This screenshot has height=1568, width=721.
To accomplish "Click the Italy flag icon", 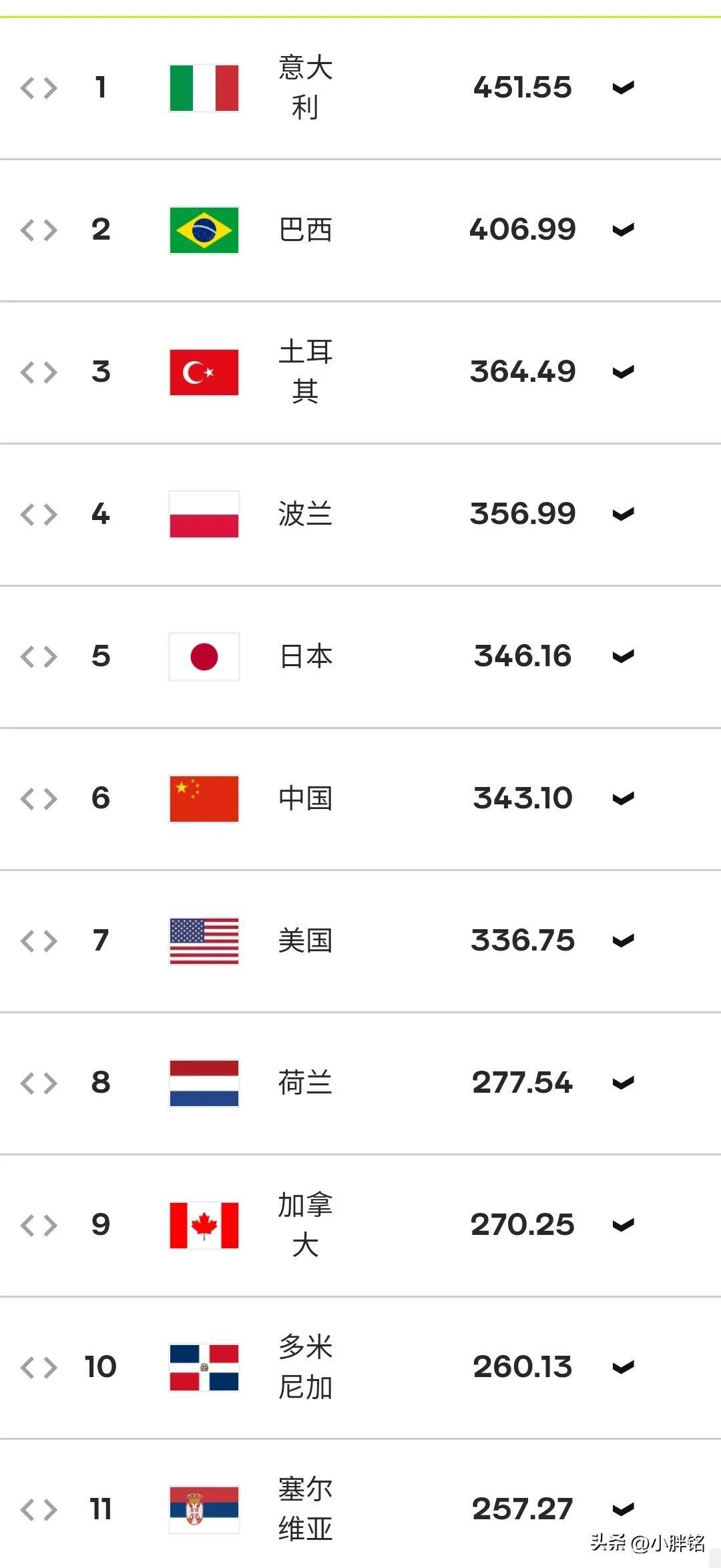I will click(204, 88).
